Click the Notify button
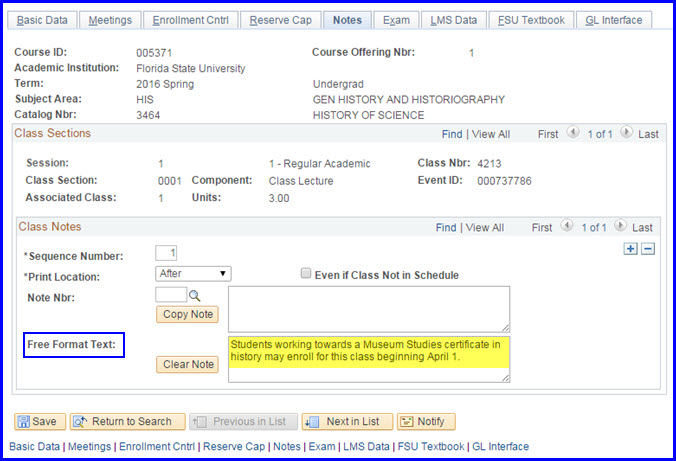 coord(426,421)
